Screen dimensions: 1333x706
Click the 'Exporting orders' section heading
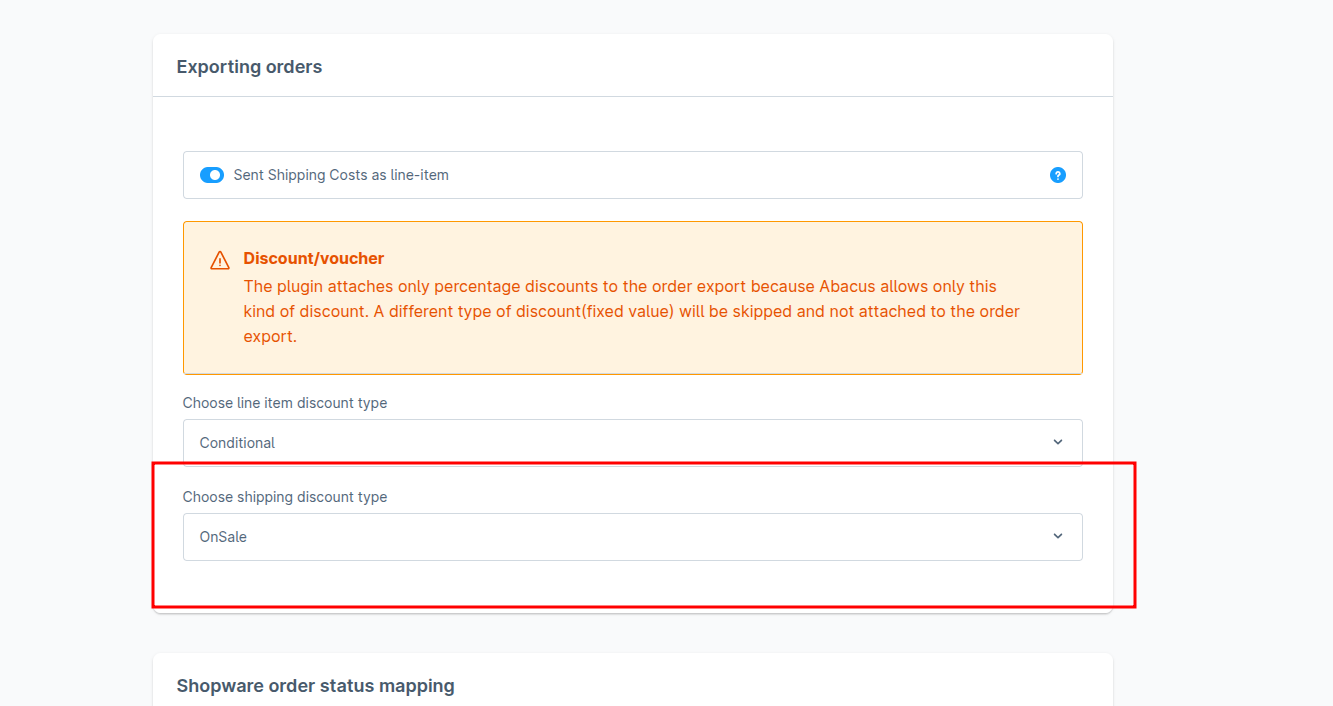pos(249,67)
